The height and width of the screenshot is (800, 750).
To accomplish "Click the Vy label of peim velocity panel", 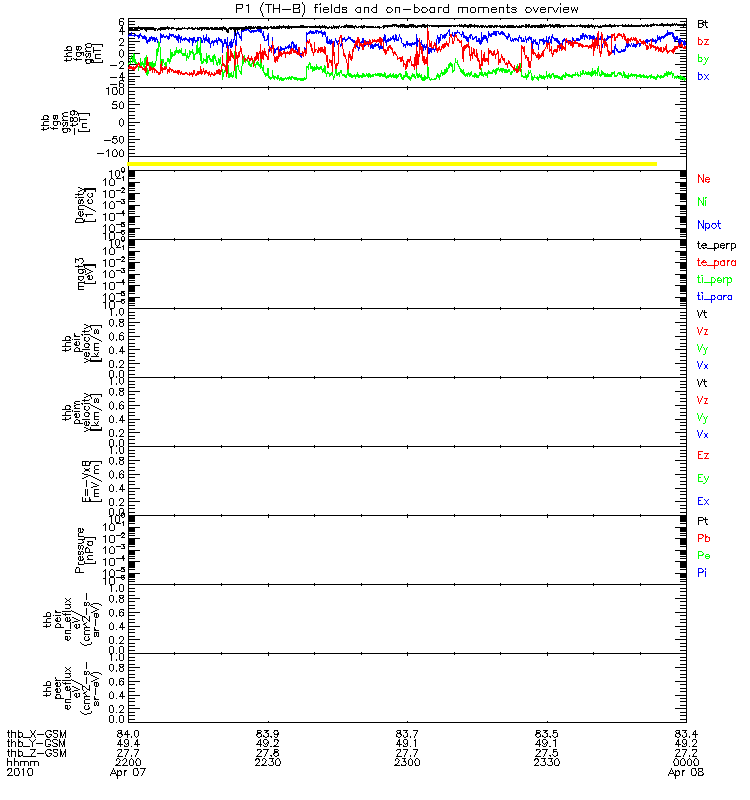I will [x=703, y=418].
